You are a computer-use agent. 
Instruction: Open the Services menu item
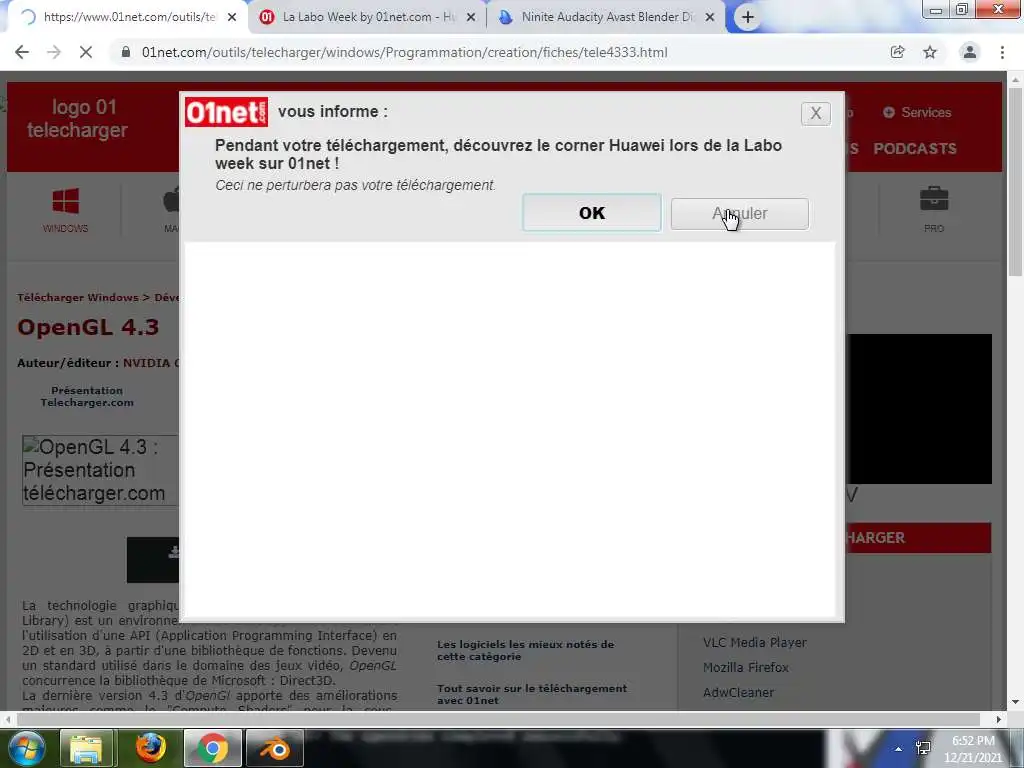[917, 112]
